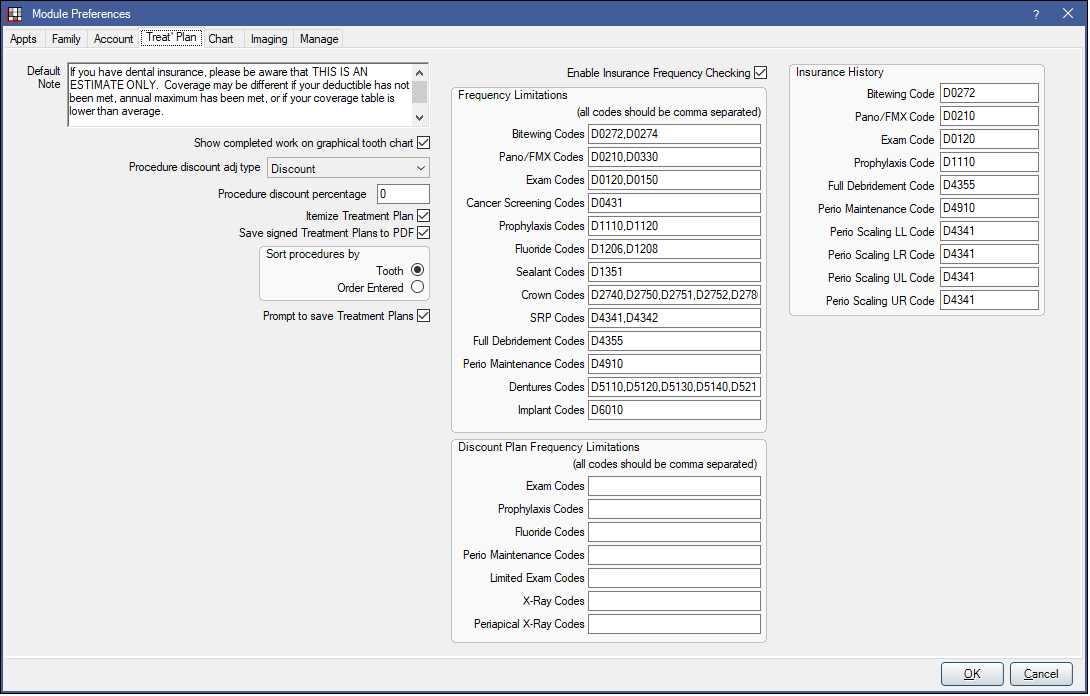This screenshot has width=1090, height=696.
Task: Click the OK button
Action: (x=972, y=674)
